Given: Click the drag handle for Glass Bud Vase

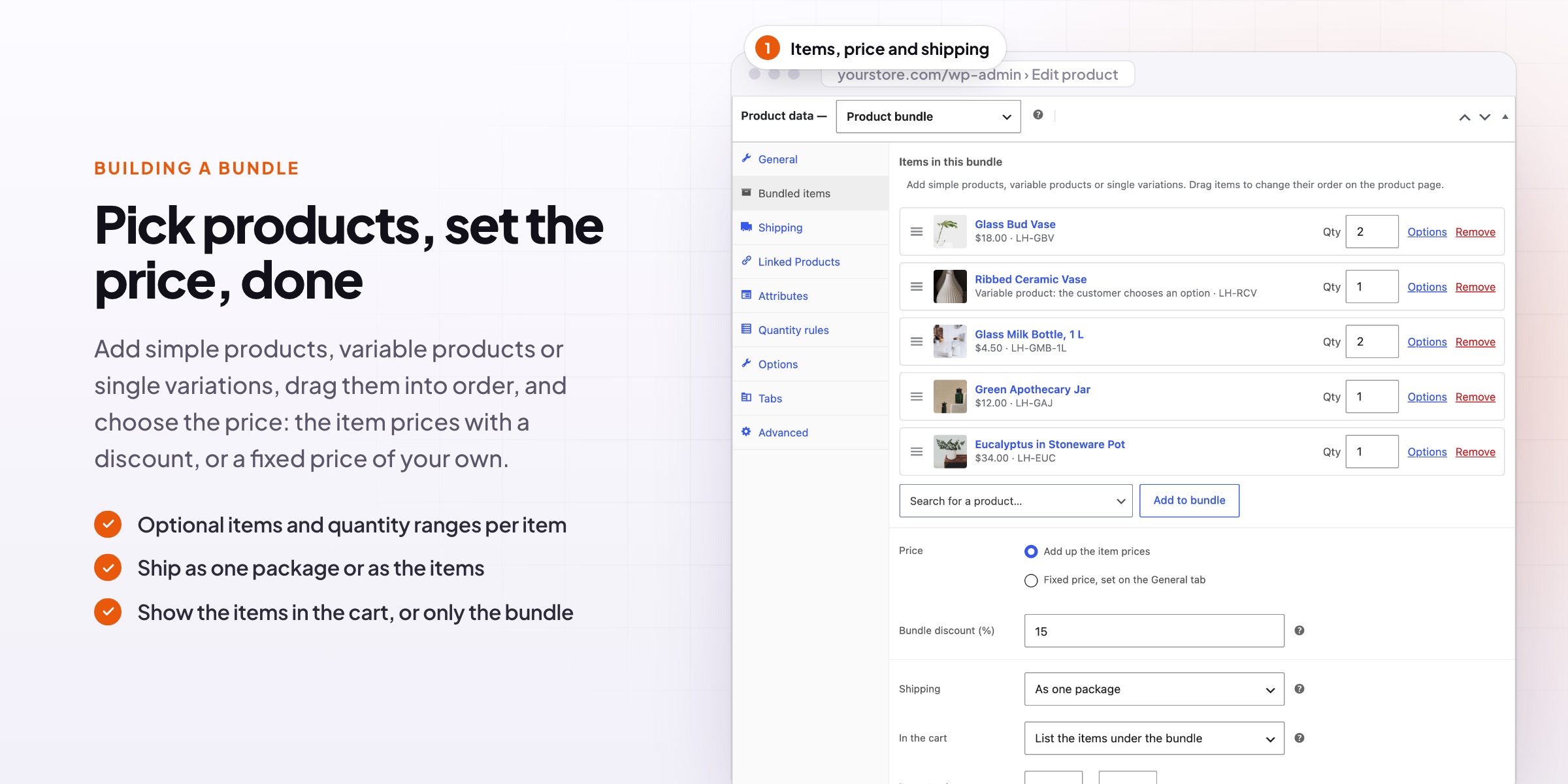Looking at the screenshot, I should (917, 232).
